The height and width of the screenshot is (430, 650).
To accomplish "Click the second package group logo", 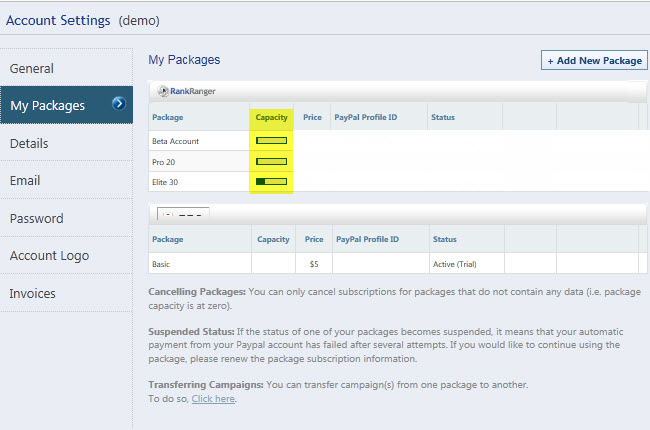I will [184, 214].
